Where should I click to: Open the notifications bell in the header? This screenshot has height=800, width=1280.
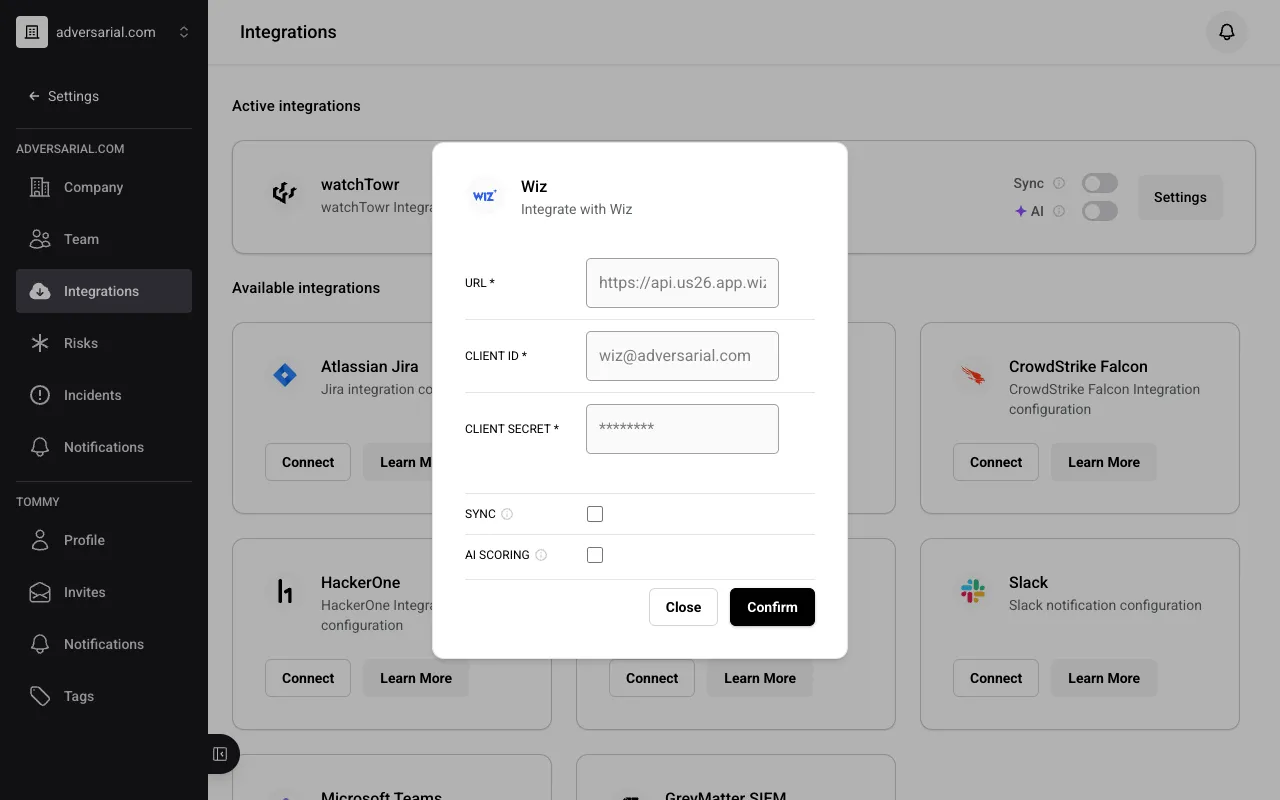pos(1227,32)
